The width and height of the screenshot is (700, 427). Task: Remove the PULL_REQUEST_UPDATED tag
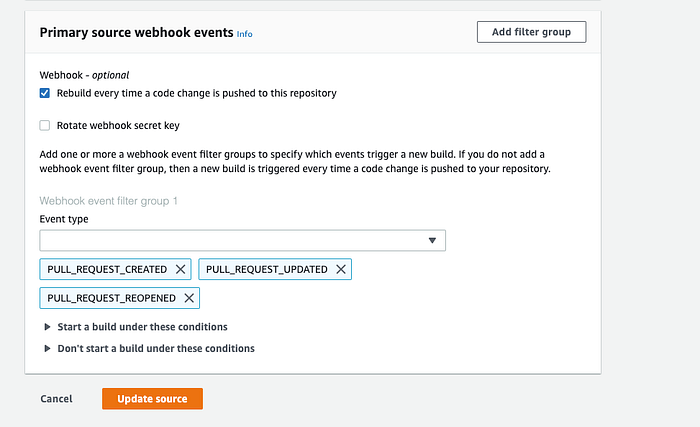[341, 269]
